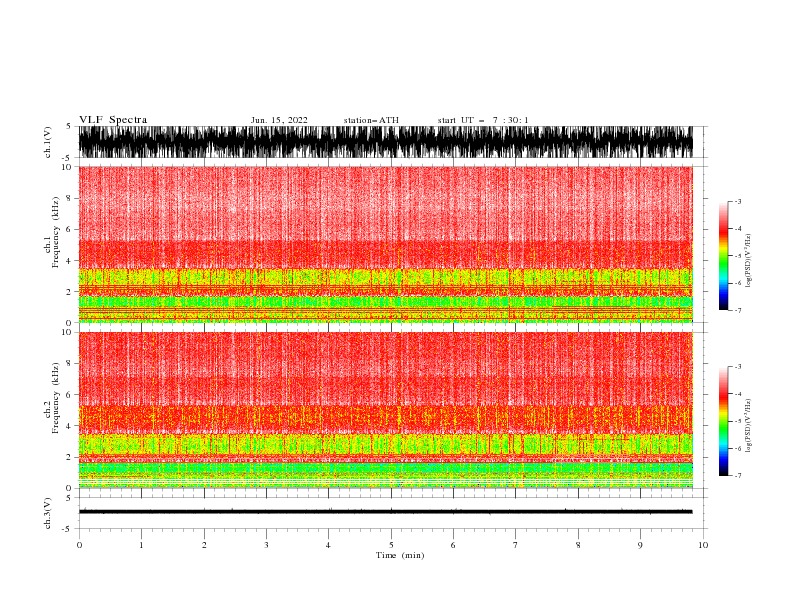Select the date "Jun. 15, 2022"
The height and width of the screenshot is (612, 792).
pyautogui.click(x=279, y=120)
